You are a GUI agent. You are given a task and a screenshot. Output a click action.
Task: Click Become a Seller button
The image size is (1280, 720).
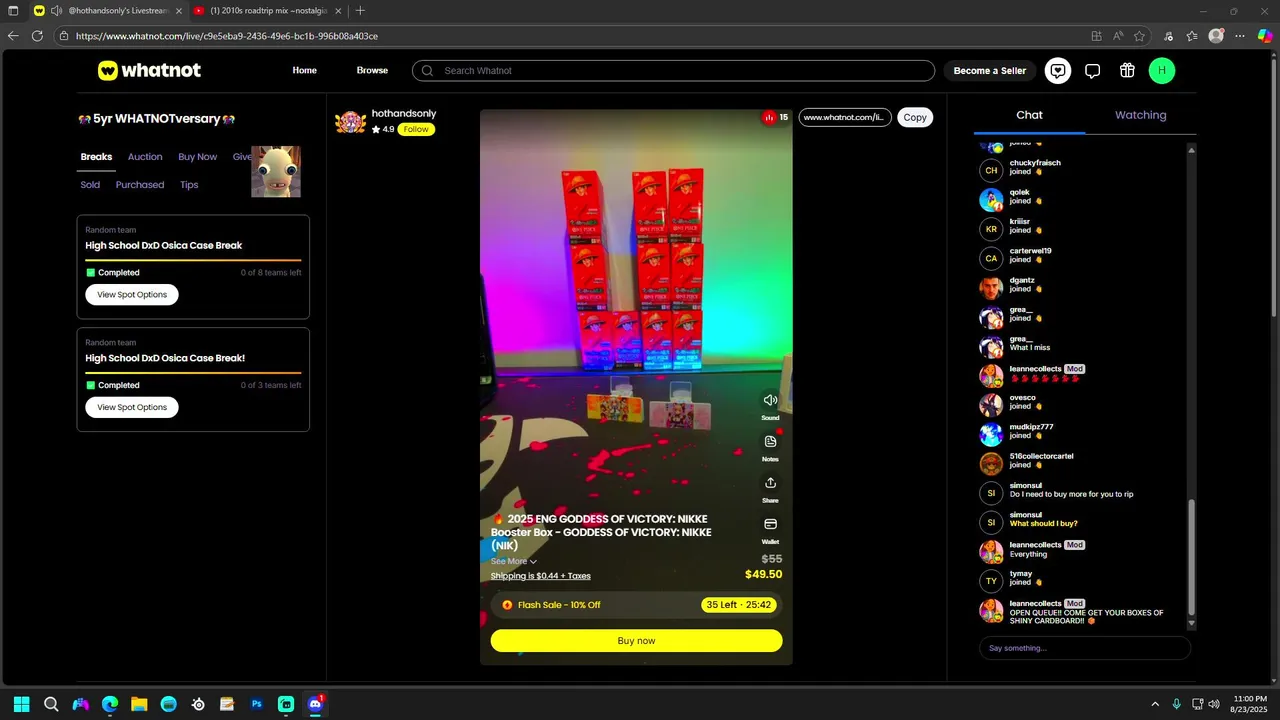990,71
